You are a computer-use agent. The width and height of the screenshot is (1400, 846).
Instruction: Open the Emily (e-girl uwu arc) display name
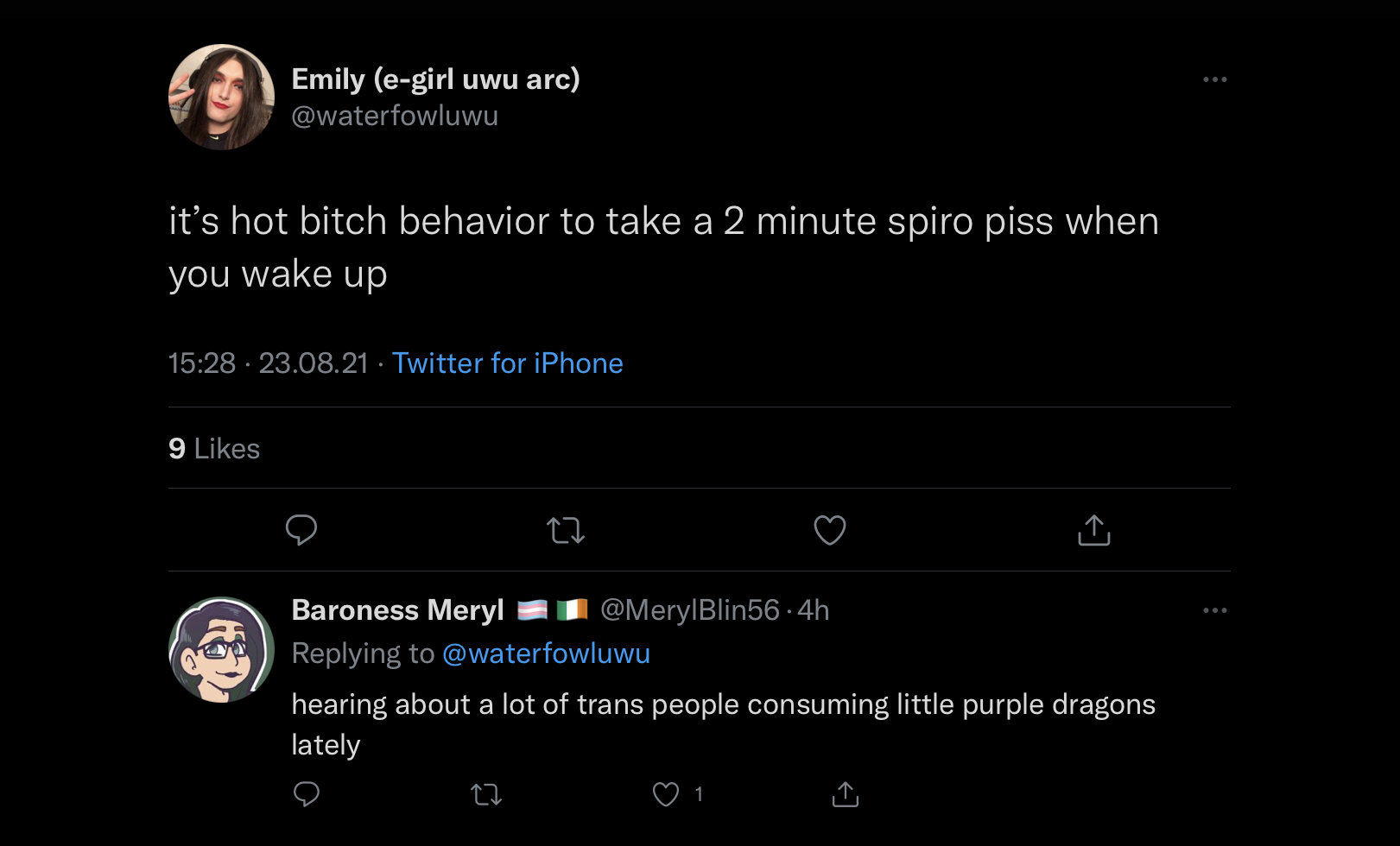pos(436,79)
